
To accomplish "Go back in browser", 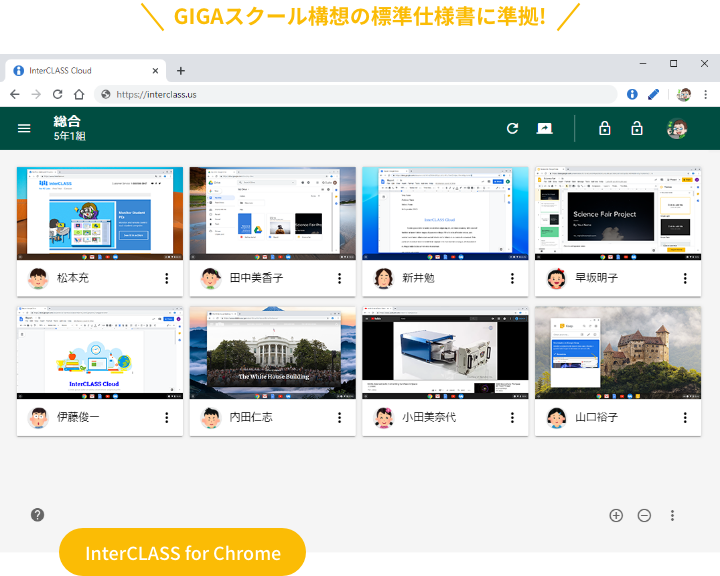I will [x=15, y=95].
